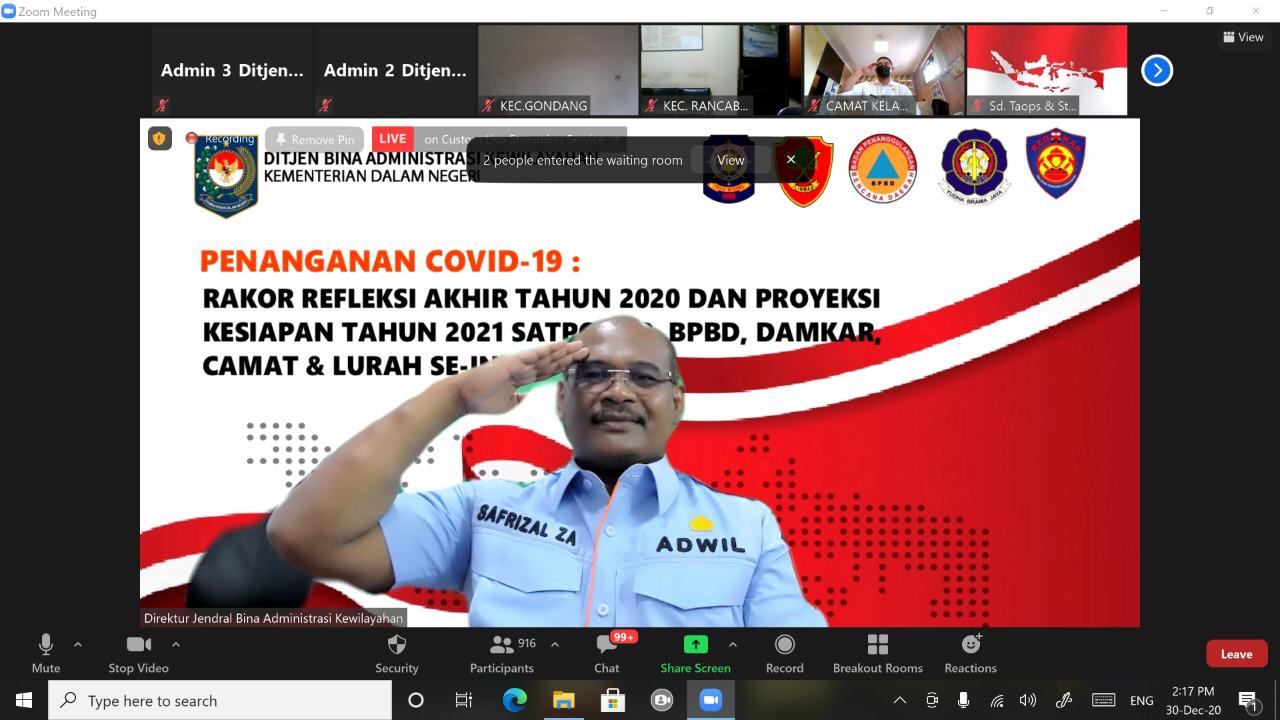Stop Video in the meeting toolbar
The image size is (1280, 720).
[138, 654]
